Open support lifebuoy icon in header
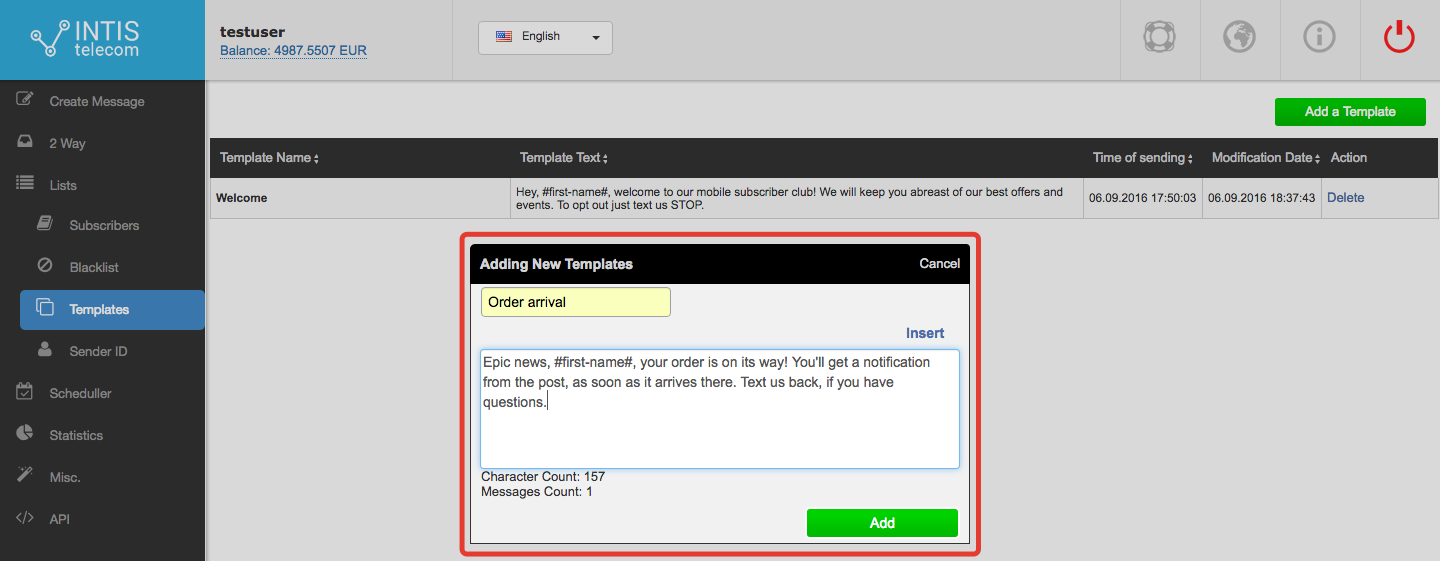Screen dimensions: 1440x561 [x=1160, y=37]
